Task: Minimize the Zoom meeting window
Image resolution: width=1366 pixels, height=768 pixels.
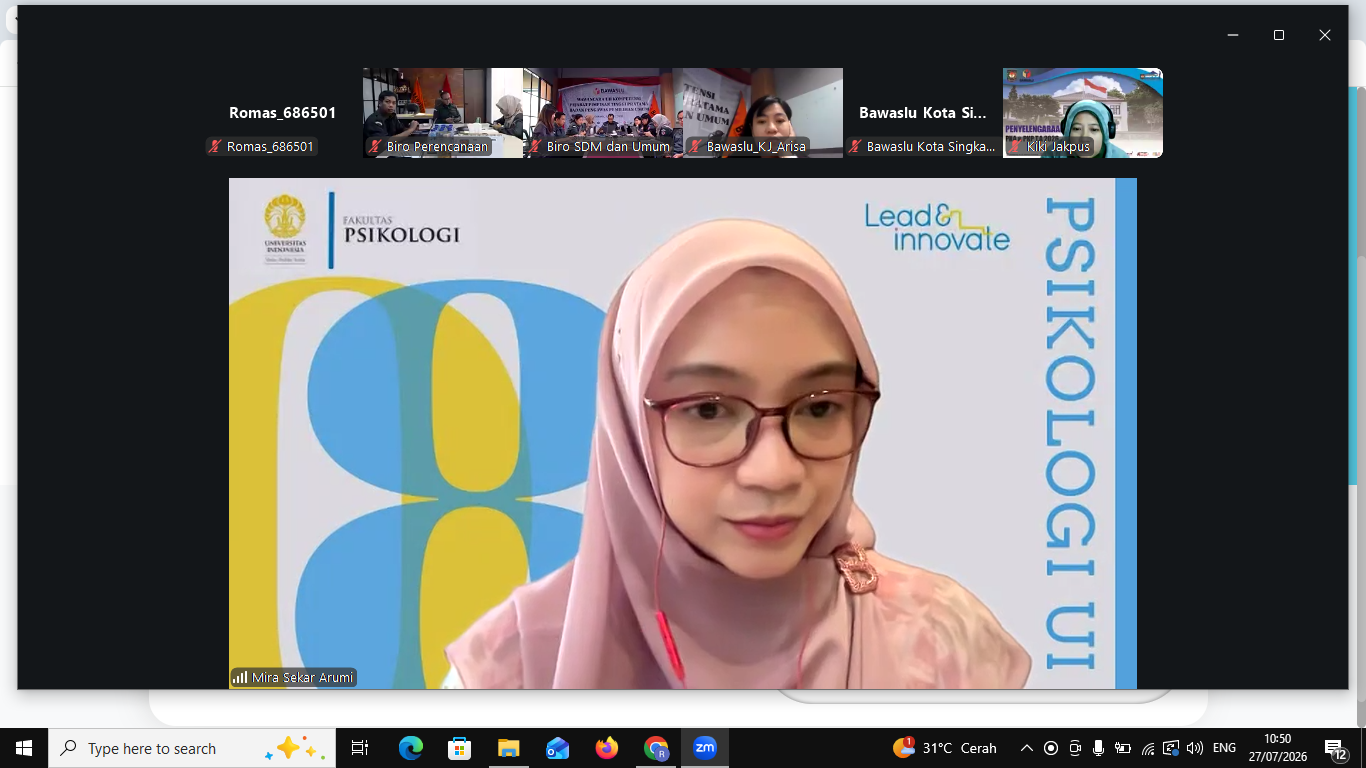Action: coord(1233,35)
